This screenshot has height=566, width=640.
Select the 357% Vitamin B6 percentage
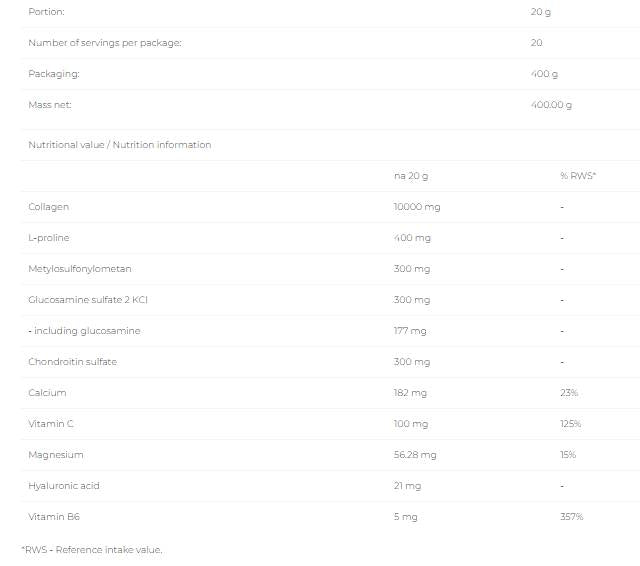572,517
